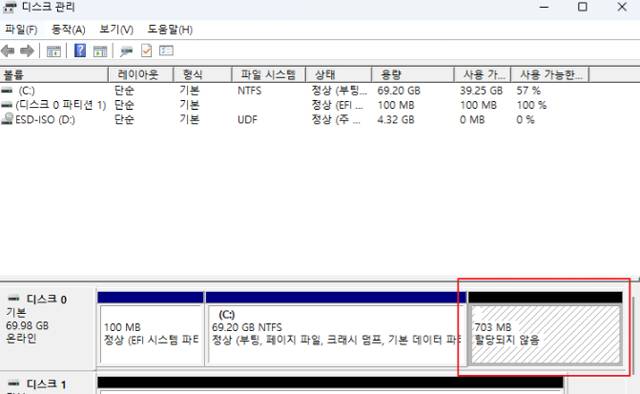
Task: Click the show/hide console tree icon
Action: [x=53, y=51]
